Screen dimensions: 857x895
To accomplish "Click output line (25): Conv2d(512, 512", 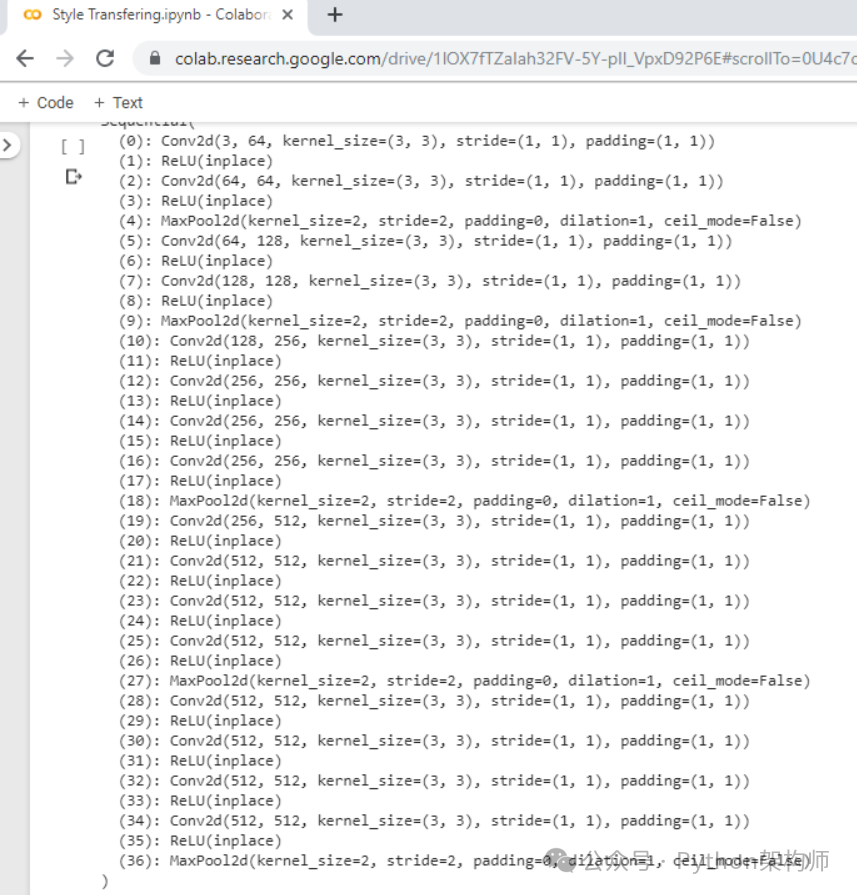I will [x=434, y=640].
